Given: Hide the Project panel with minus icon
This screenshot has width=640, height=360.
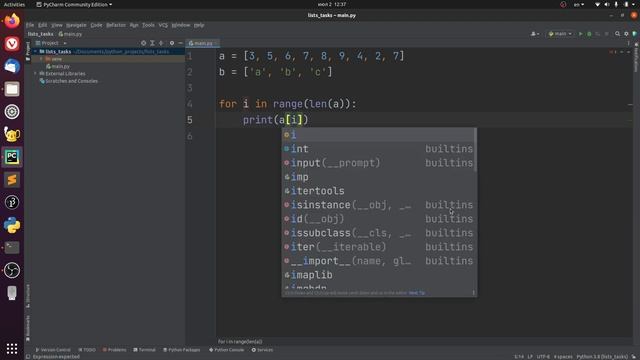Looking at the screenshot, I should 180,43.
